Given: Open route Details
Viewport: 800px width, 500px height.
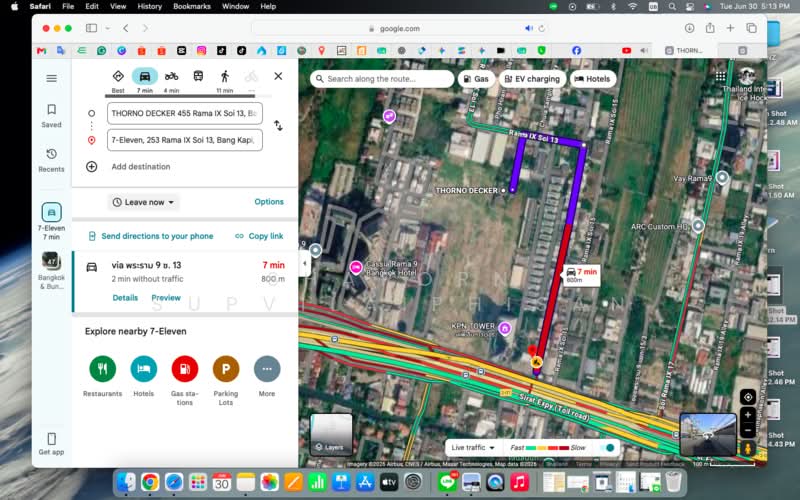Looking at the screenshot, I should click(x=125, y=297).
